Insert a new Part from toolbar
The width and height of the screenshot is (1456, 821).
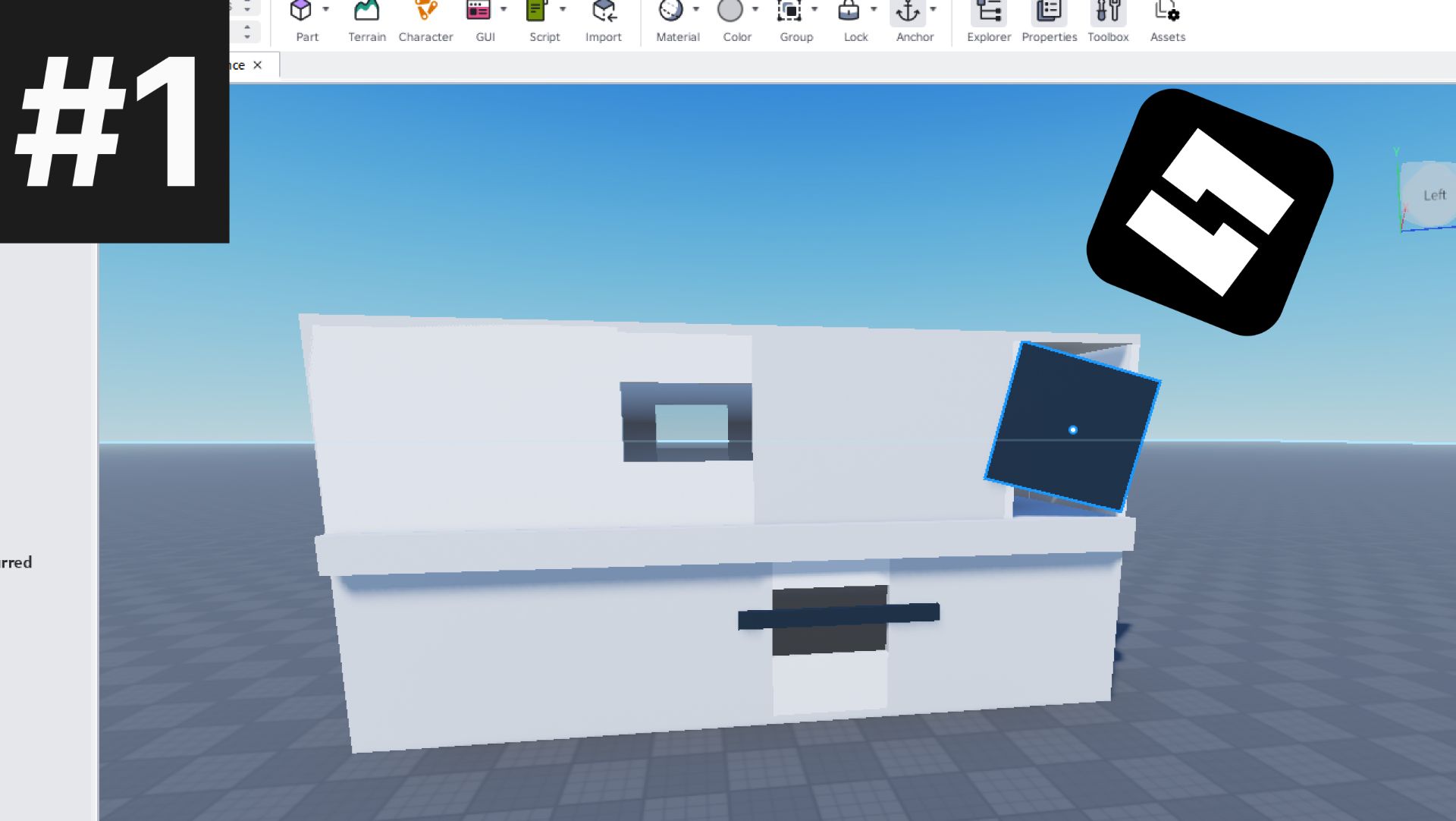click(x=301, y=11)
